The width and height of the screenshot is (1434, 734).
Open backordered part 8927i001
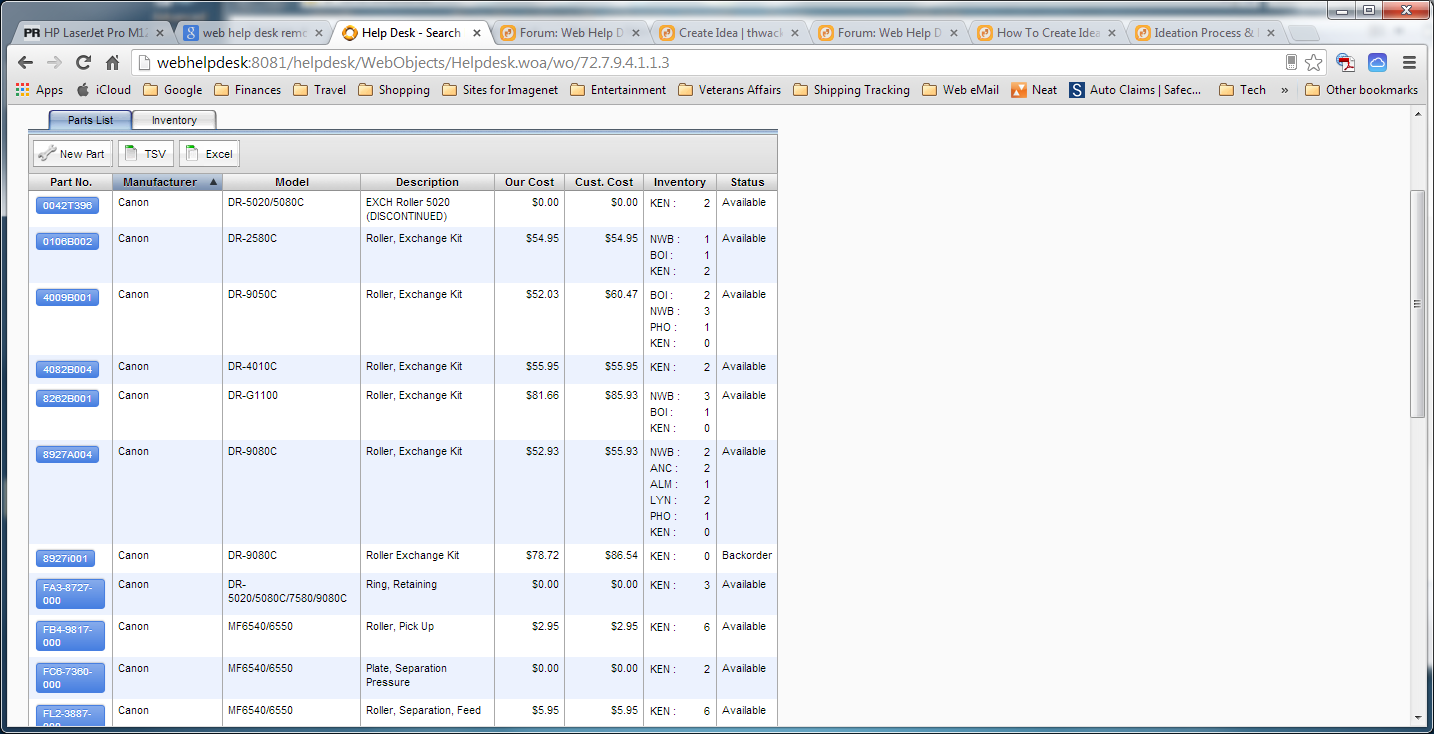(65, 558)
